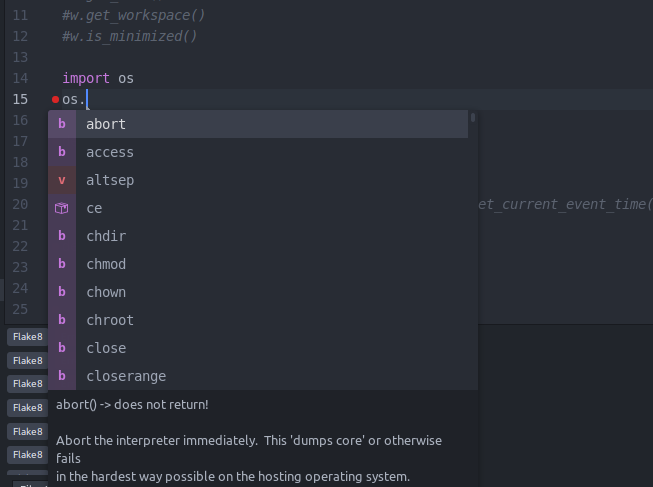Click the package icon beside ce
The width and height of the screenshot is (653, 487).
tap(62, 208)
